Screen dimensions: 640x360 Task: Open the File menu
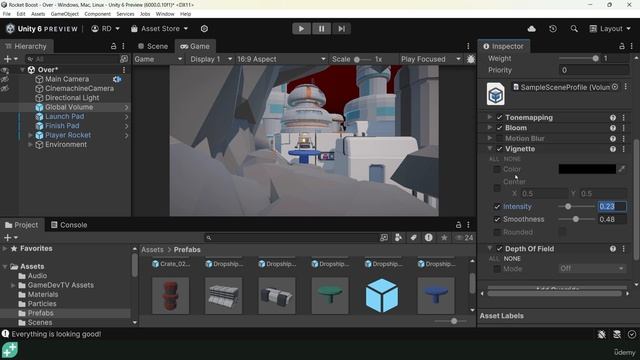(7, 14)
